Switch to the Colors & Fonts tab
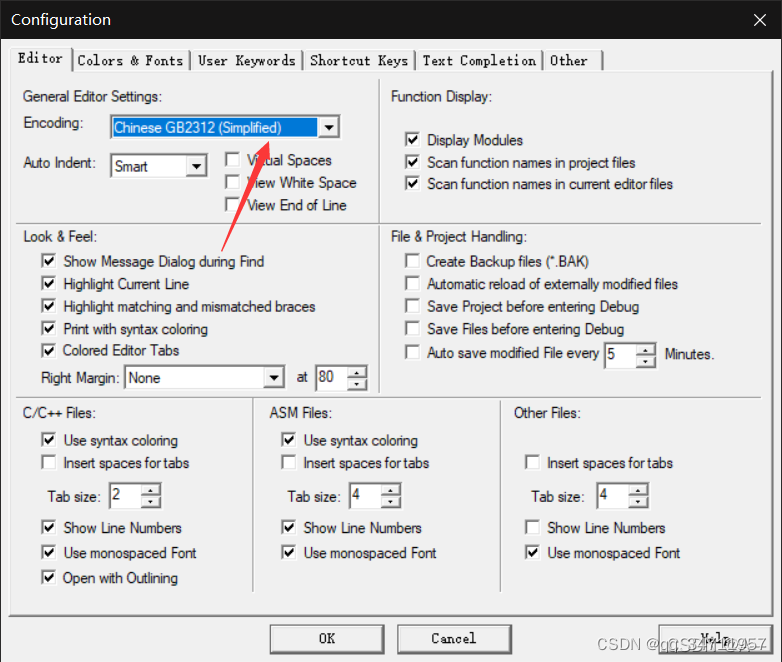Viewport: 782px width, 662px height. coord(131,61)
